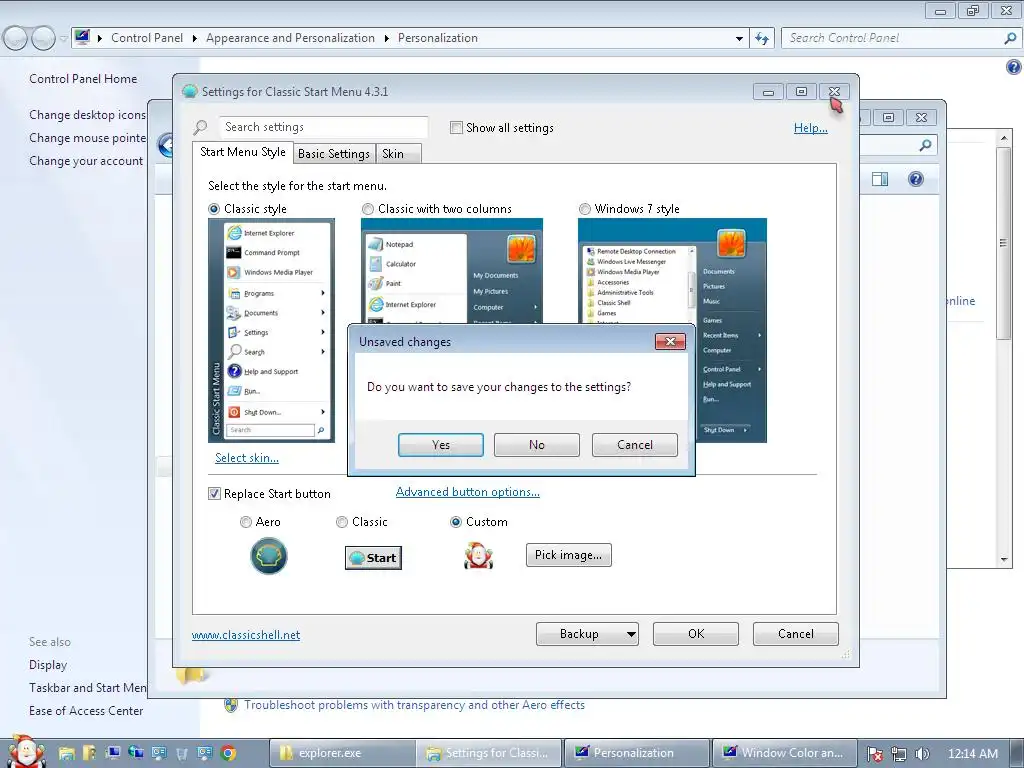Click the magnifier icon beside Search settings
Image resolution: width=1024 pixels, height=768 pixels.
point(200,127)
